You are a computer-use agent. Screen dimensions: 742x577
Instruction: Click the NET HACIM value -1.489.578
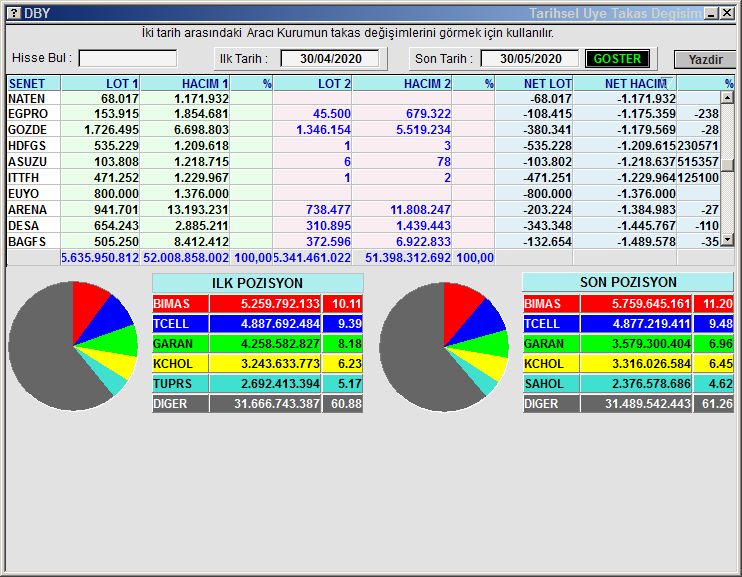[646, 241]
